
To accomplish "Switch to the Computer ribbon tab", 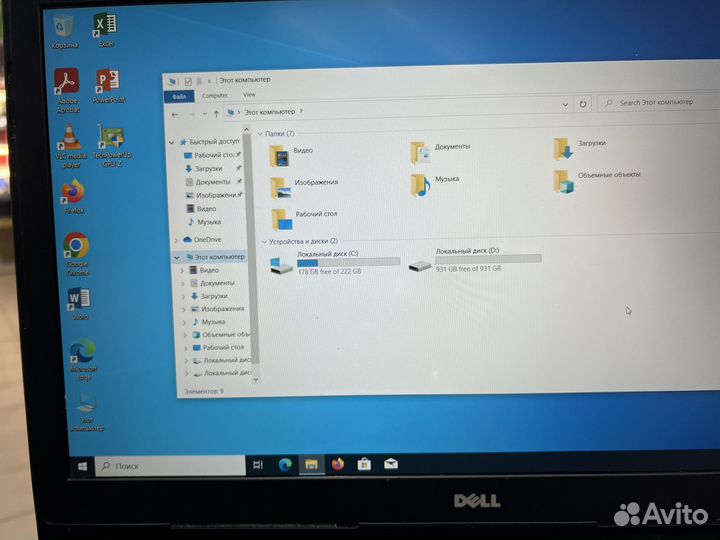I will 214,96.
